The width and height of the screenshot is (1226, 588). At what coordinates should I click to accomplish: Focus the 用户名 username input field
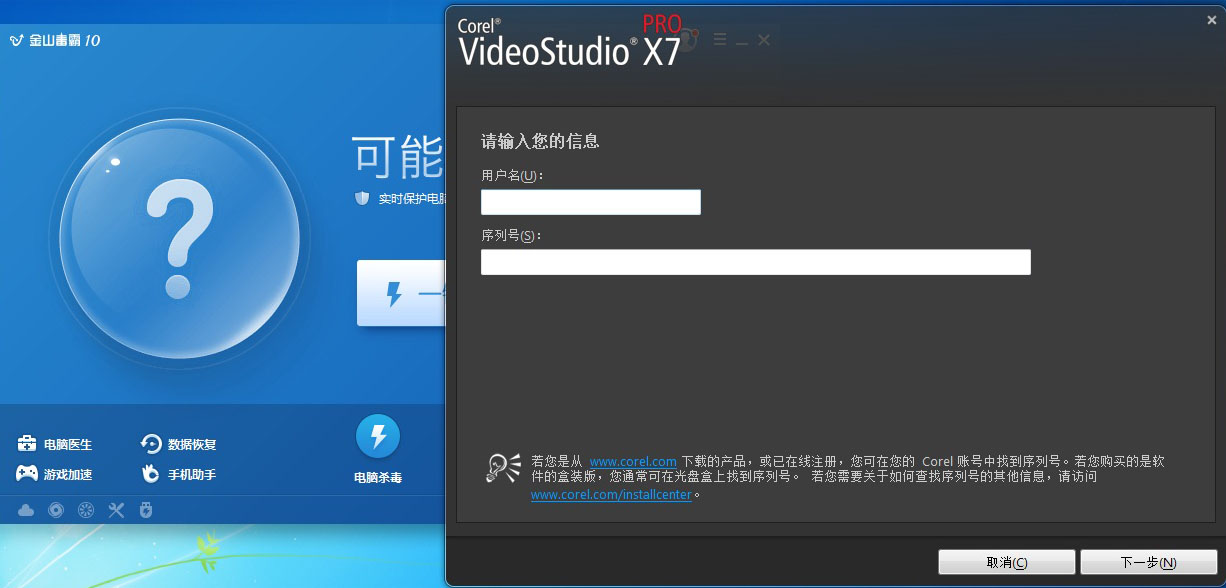coord(591,202)
